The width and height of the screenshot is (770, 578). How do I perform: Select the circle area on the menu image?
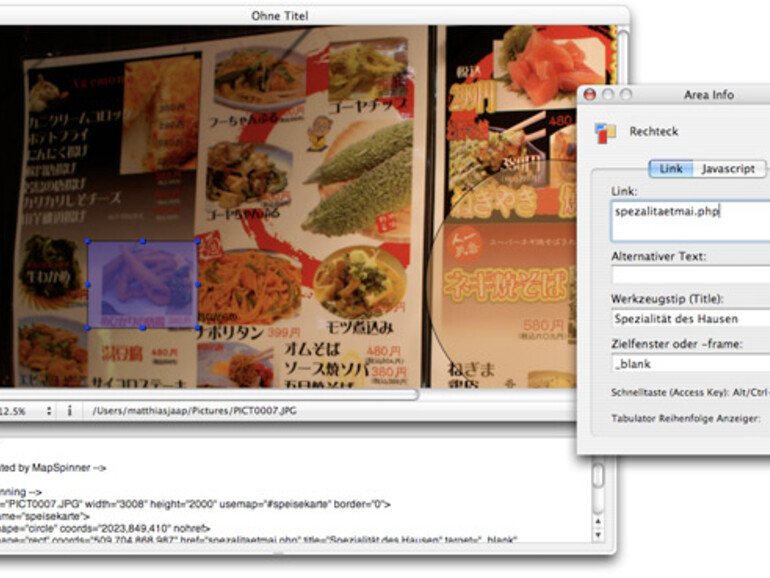click(x=501, y=274)
